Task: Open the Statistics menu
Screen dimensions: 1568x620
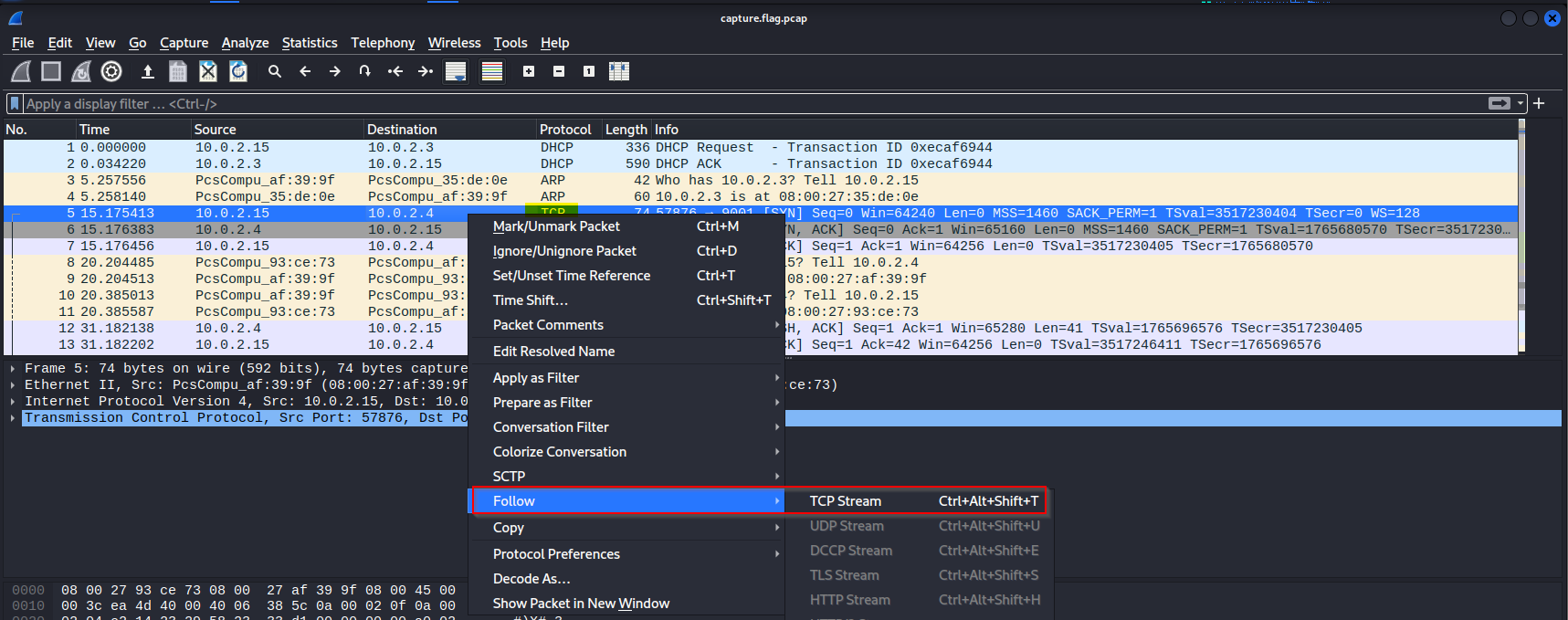Action: click(310, 43)
